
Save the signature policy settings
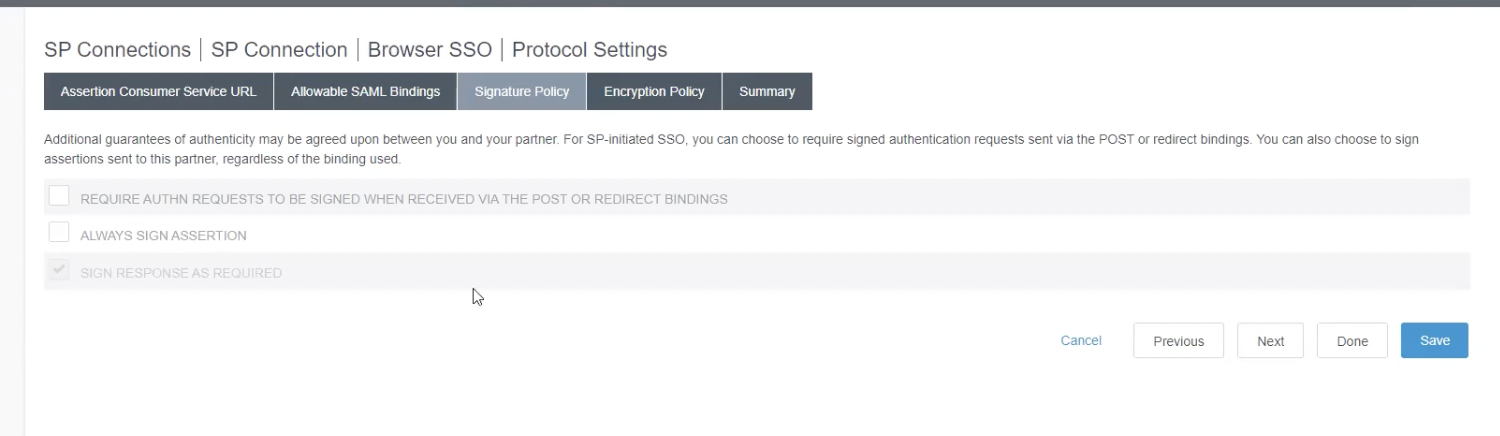coord(1434,340)
